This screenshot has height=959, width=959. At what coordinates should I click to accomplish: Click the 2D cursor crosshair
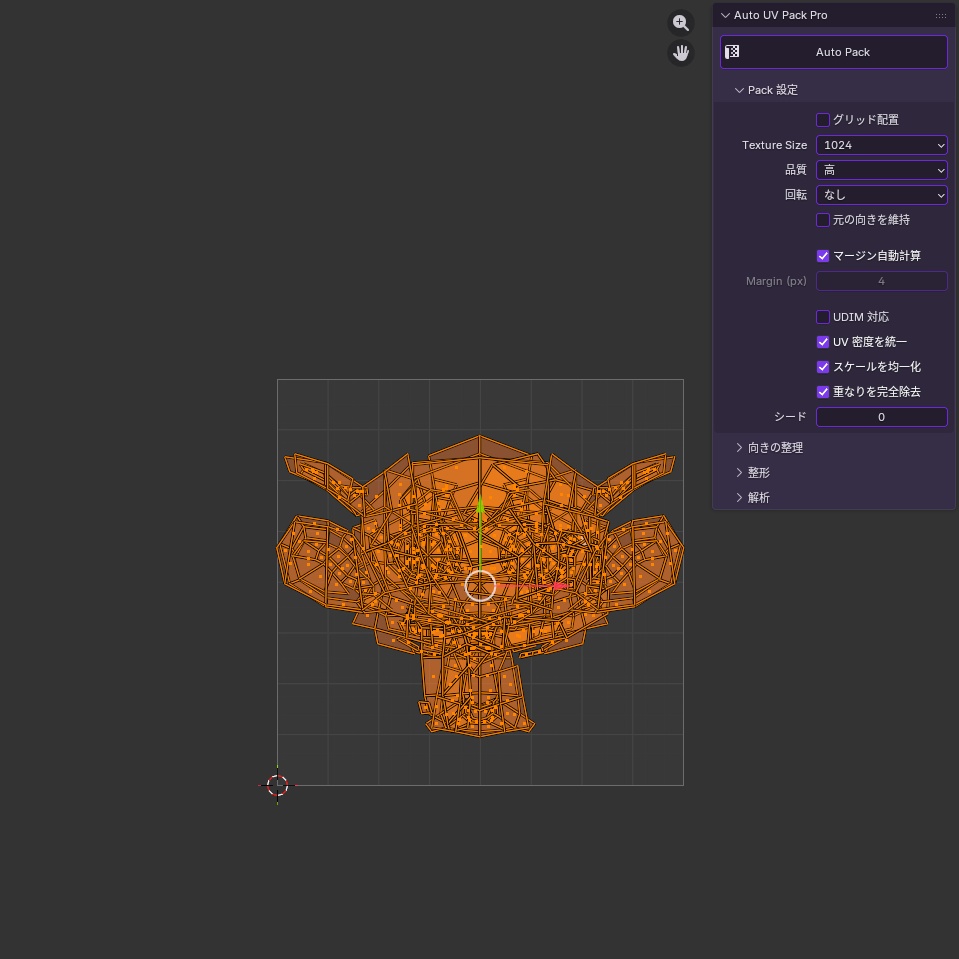tap(277, 785)
